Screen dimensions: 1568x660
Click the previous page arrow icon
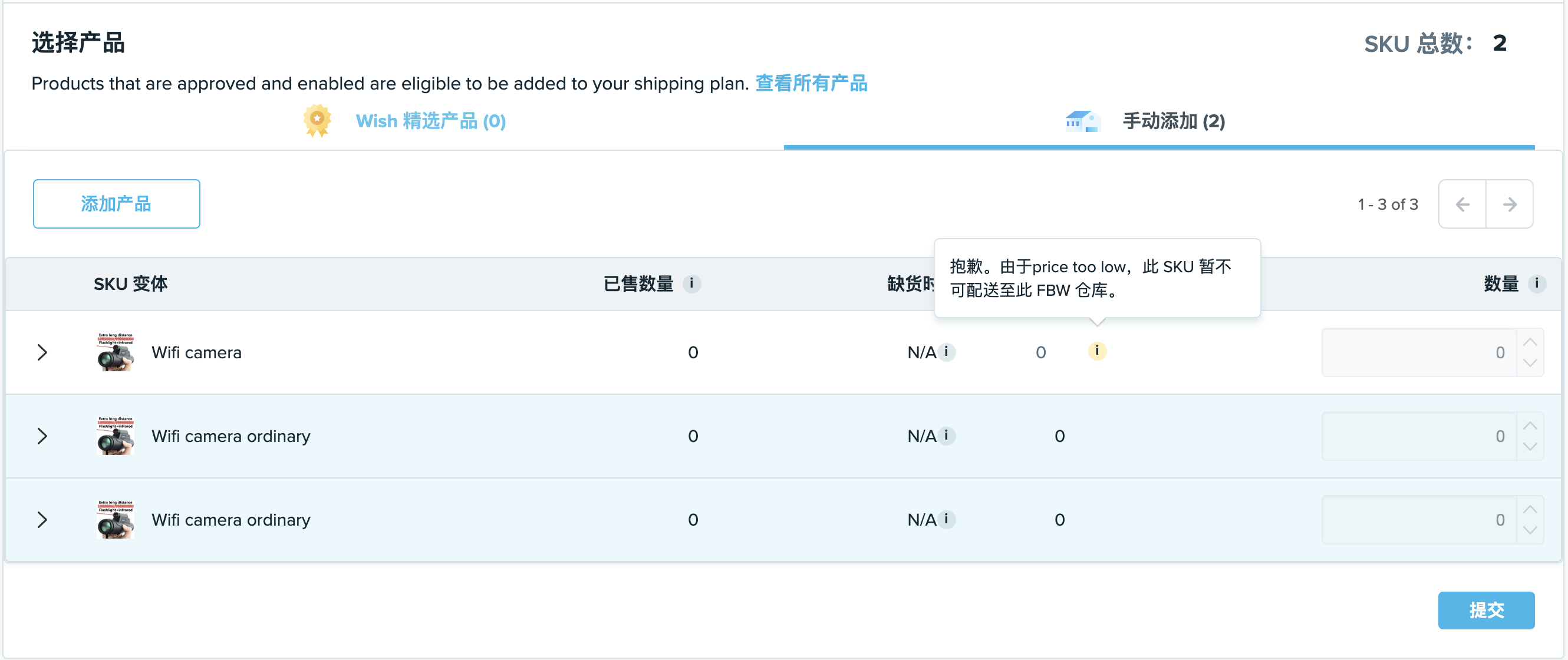click(x=1462, y=204)
